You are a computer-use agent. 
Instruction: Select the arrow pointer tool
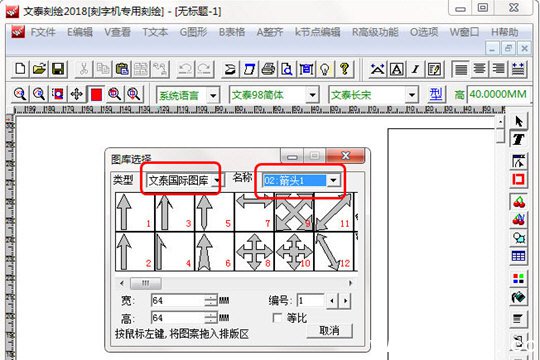pos(519,121)
